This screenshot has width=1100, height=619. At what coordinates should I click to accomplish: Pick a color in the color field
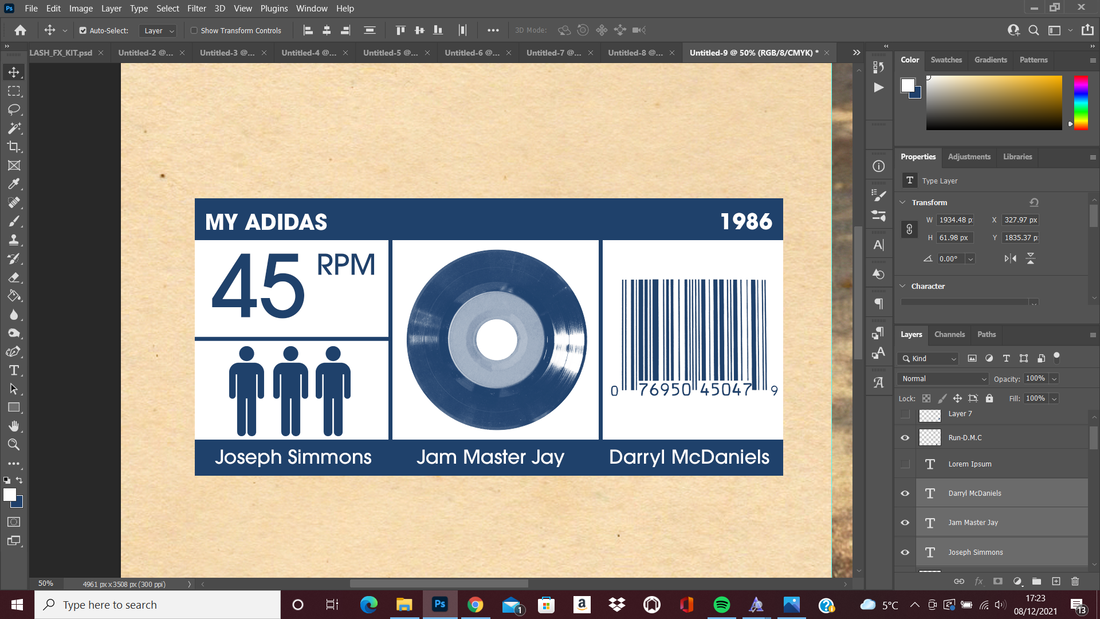point(994,102)
